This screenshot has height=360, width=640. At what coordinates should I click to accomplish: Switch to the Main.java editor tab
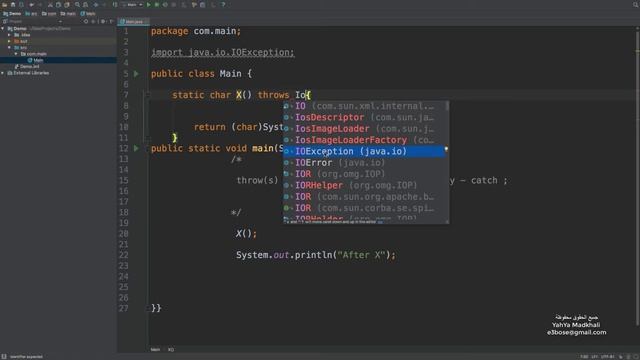tap(133, 21)
